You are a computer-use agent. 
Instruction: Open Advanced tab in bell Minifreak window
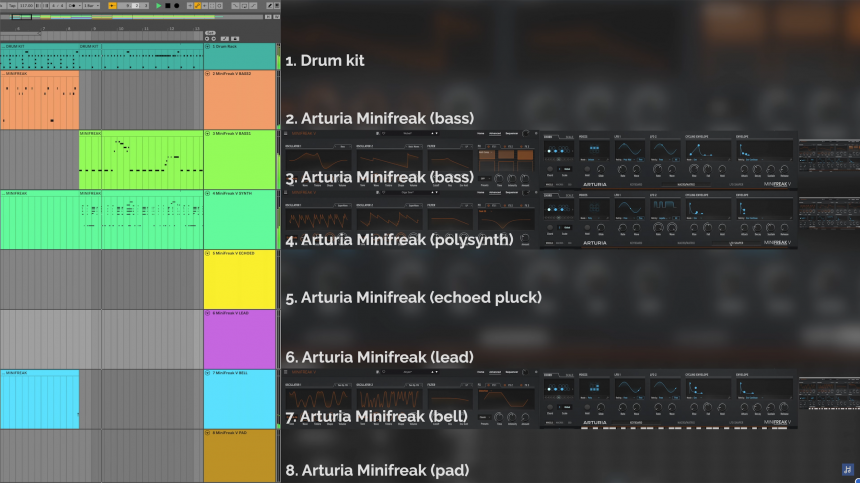[495, 372]
